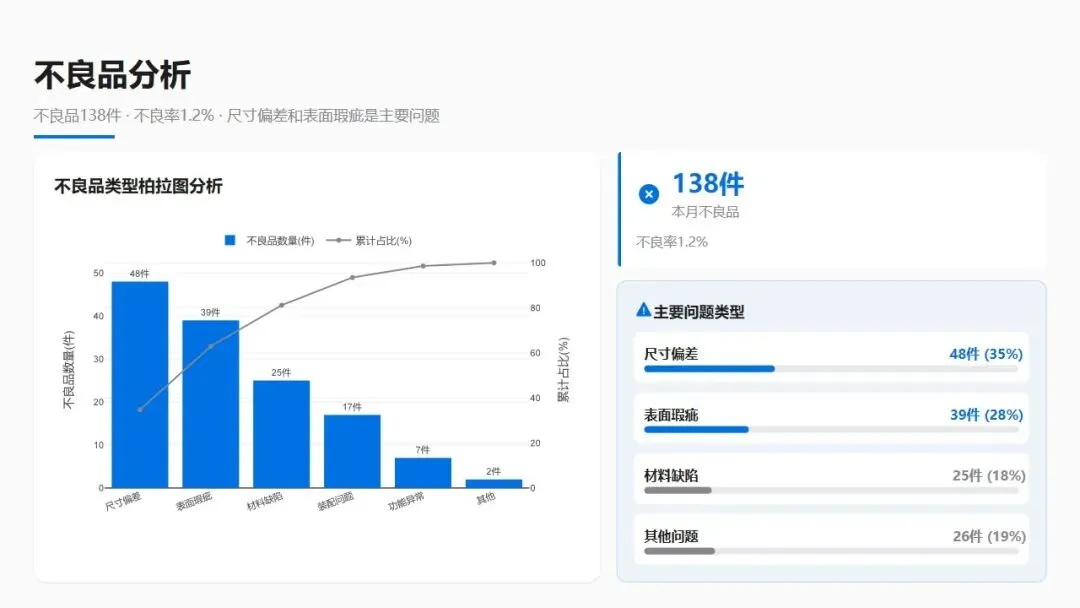Click the 不良率1.2% text in the summary card
Viewport: 1080px width, 608px height.
pos(672,242)
